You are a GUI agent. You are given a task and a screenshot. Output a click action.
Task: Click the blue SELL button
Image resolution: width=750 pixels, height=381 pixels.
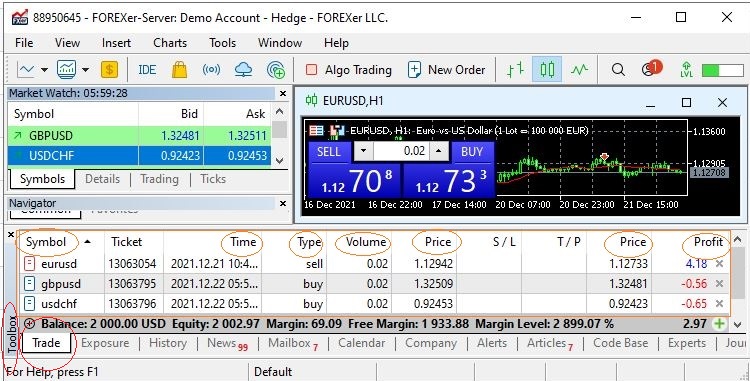(x=329, y=152)
